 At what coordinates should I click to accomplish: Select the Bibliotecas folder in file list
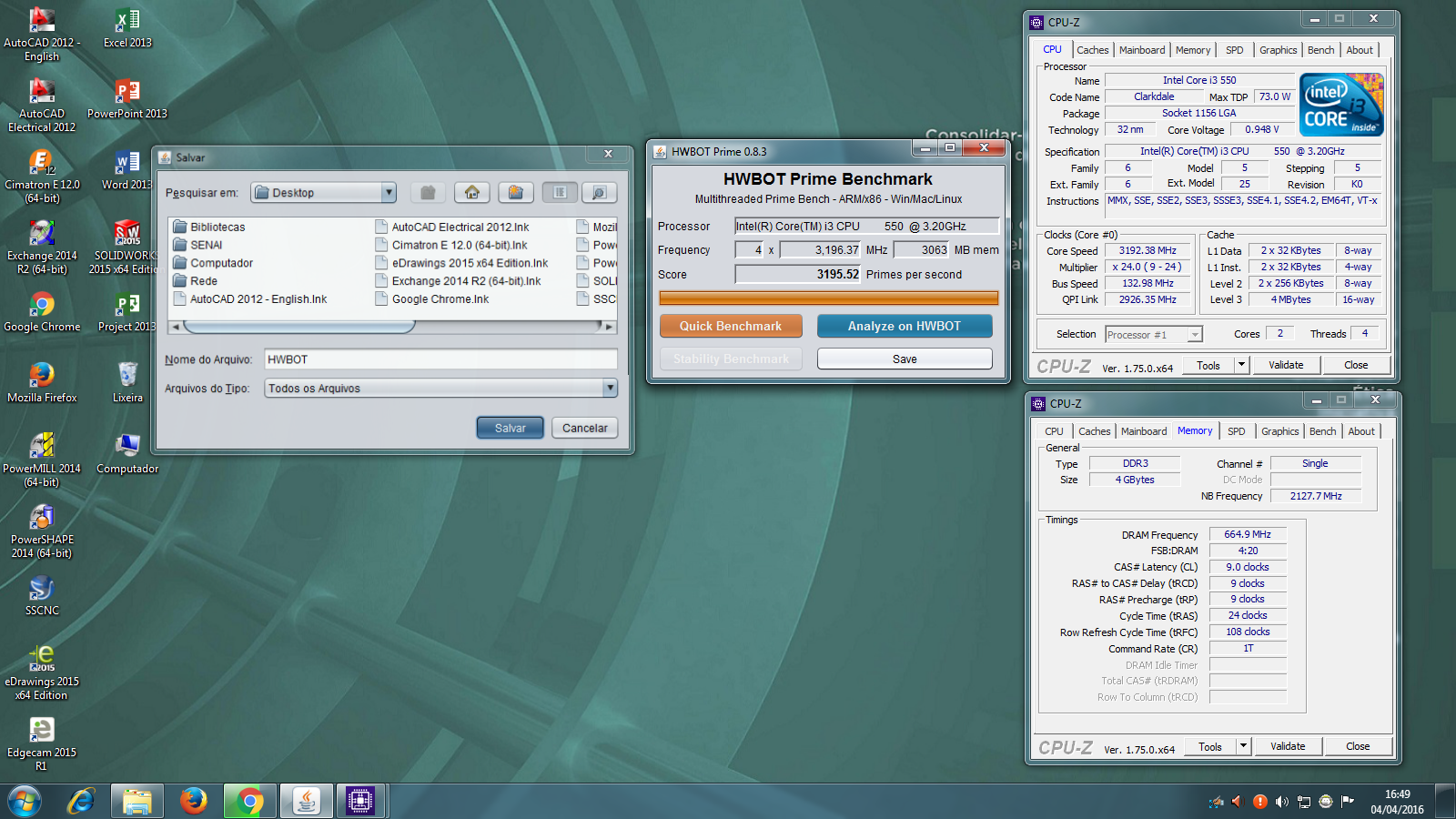coord(209,227)
